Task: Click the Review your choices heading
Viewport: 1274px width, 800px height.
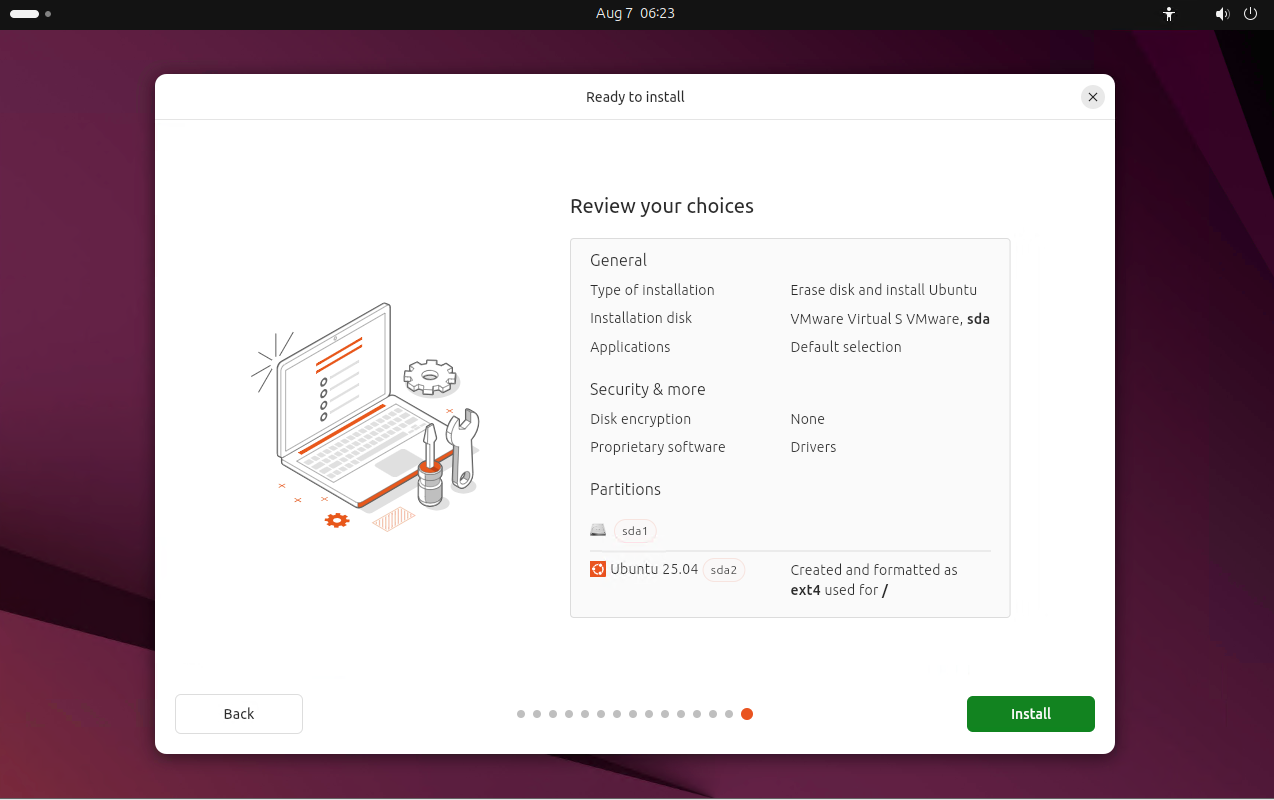Action: [662, 206]
